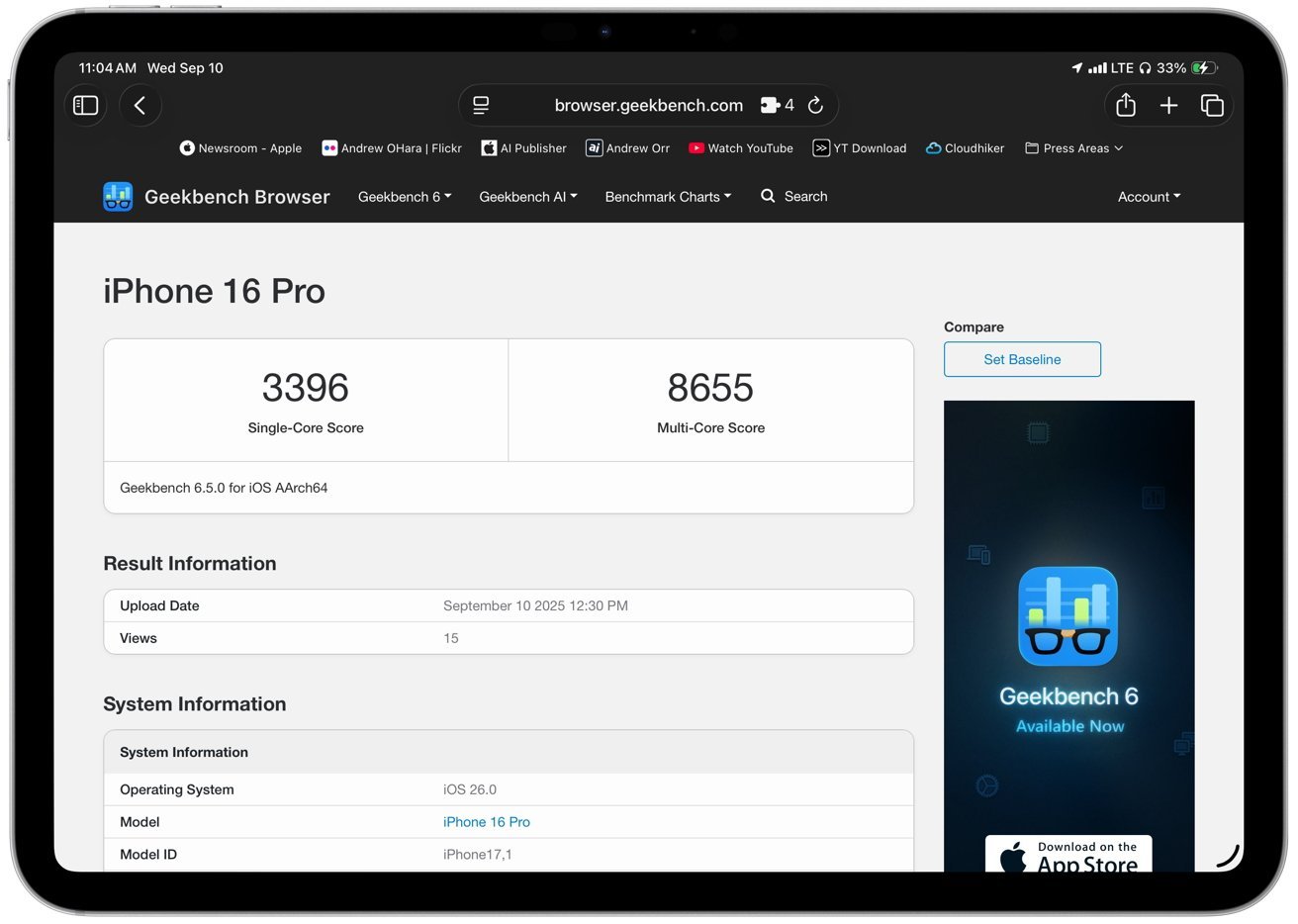This screenshot has height=924, width=1298.
Task: Tap the Download on the App Store badge
Action: tap(1068, 854)
